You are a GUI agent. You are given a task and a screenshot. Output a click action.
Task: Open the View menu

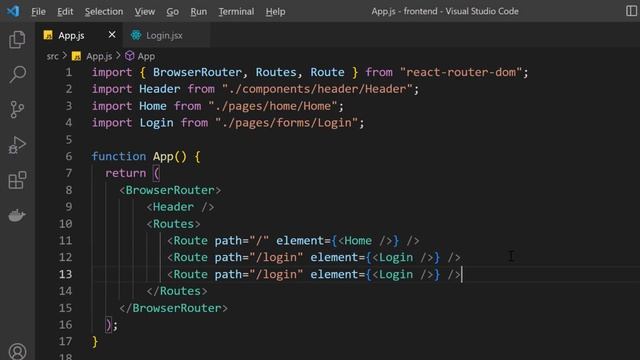point(145,11)
